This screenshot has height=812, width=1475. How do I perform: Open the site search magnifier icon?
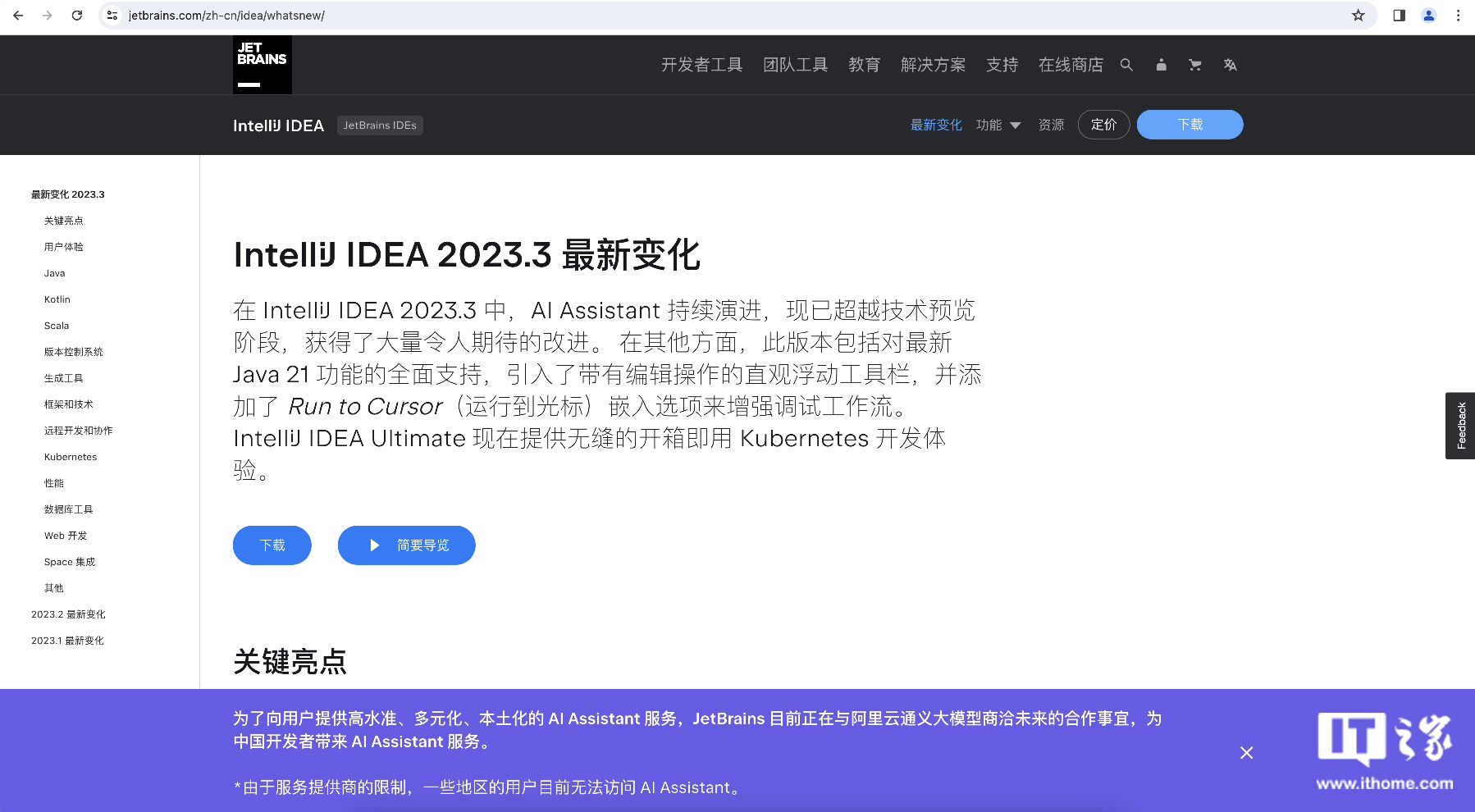click(1126, 65)
